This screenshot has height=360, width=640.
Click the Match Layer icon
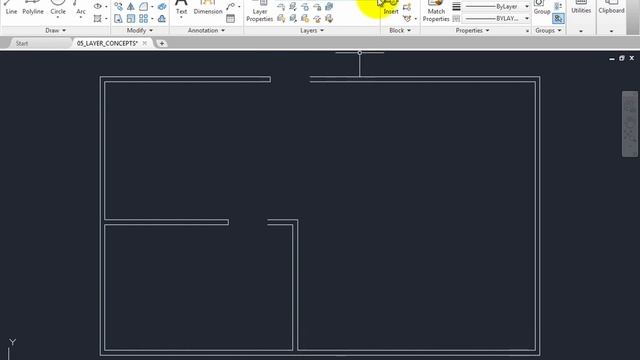coord(329,18)
